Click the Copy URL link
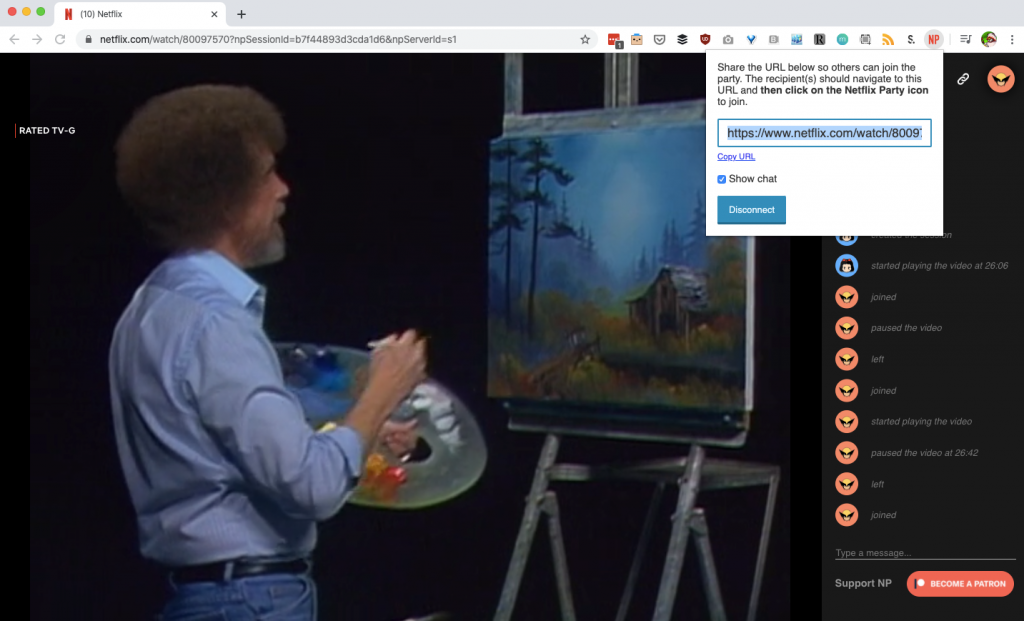 point(736,157)
